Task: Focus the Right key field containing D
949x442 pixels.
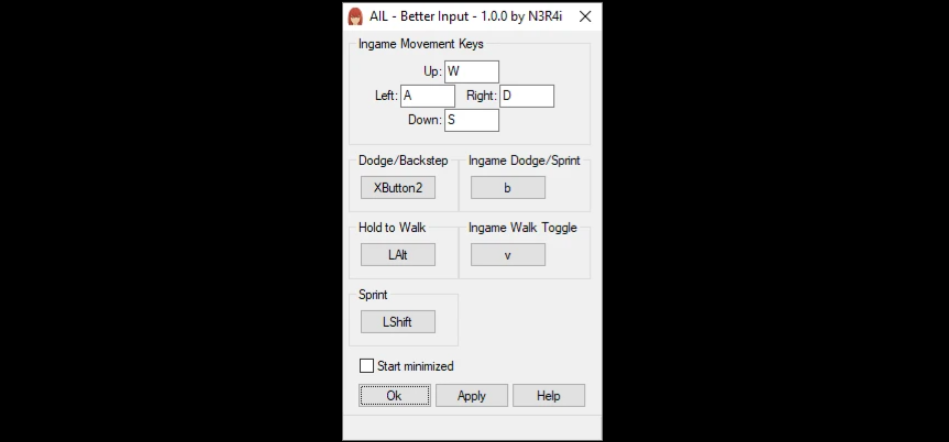Action: click(527, 96)
